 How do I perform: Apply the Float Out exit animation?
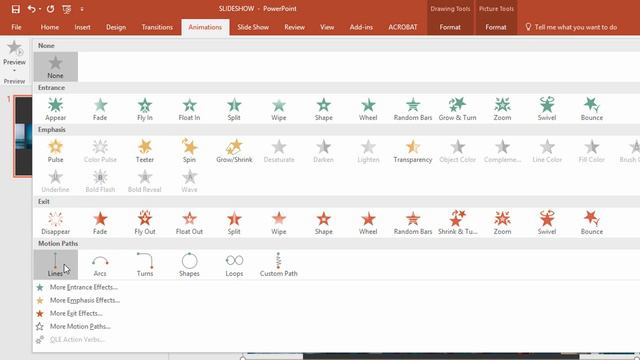(x=189, y=223)
